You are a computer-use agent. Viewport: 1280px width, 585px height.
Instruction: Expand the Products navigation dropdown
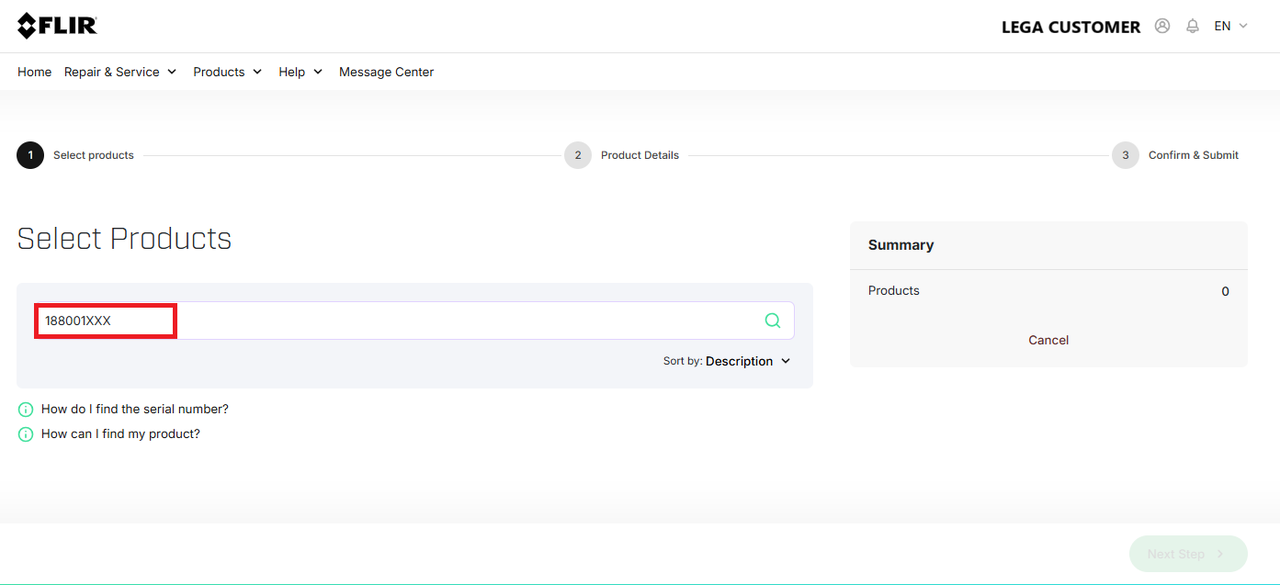[x=227, y=72]
